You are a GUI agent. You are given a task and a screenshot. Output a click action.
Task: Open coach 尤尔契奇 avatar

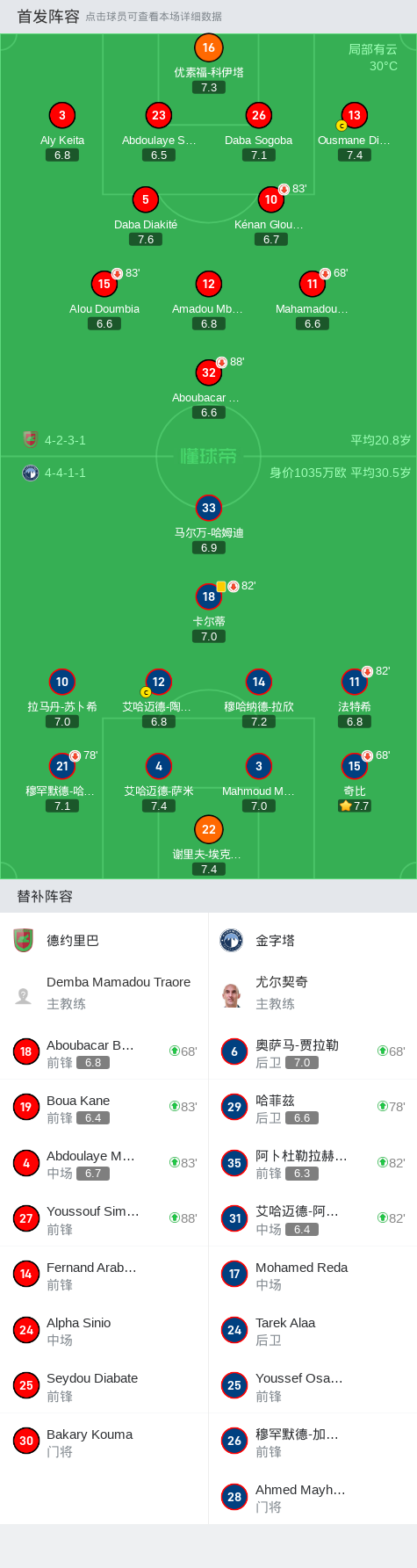[x=232, y=994]
